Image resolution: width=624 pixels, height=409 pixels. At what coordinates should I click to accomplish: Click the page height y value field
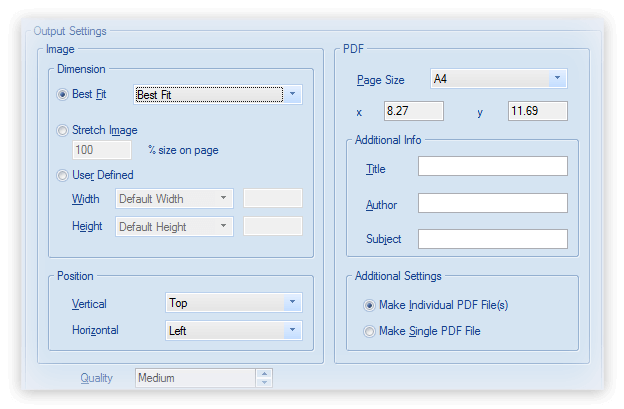(537, 111)
